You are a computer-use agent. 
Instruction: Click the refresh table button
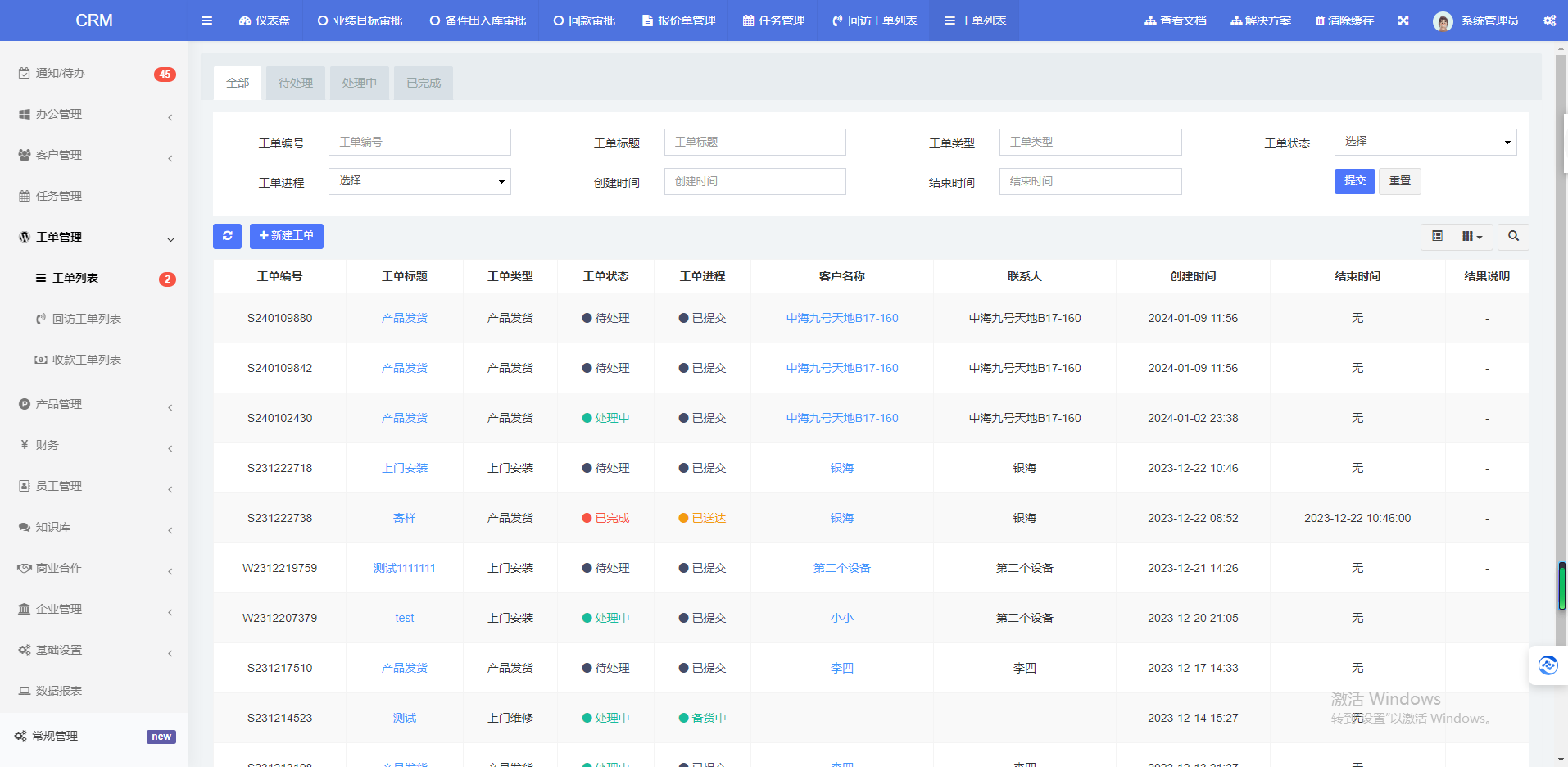(x=227, y=236)
